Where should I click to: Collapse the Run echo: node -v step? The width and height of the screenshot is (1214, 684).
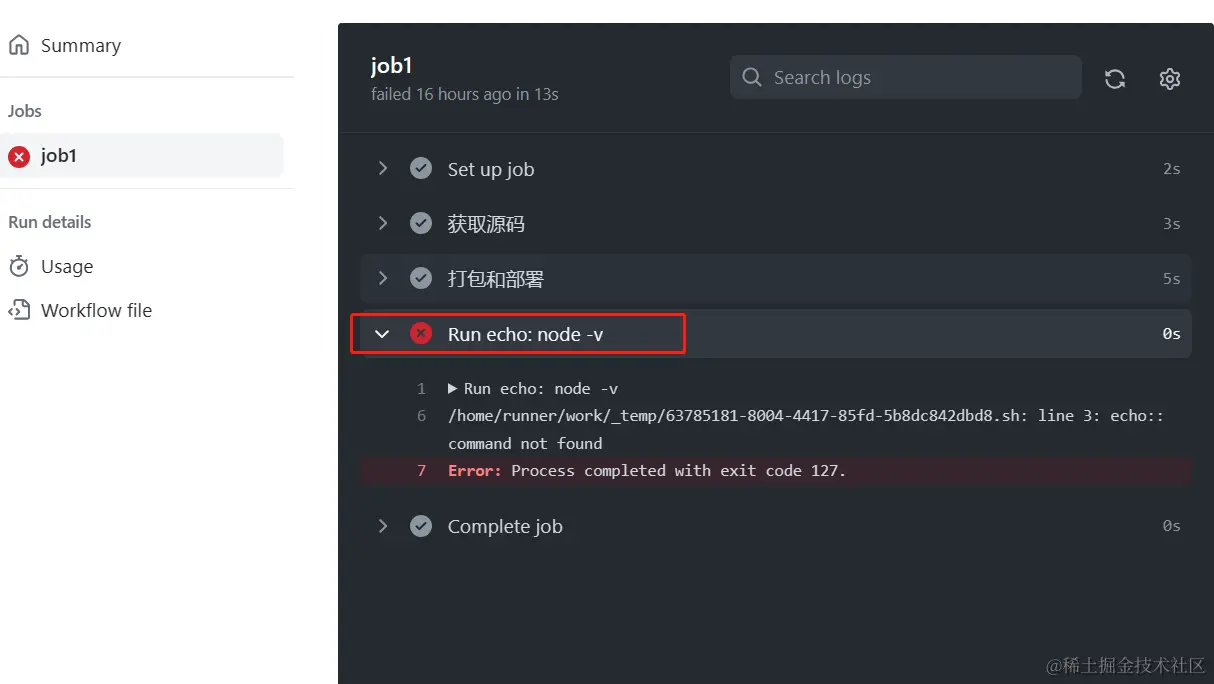382,334
